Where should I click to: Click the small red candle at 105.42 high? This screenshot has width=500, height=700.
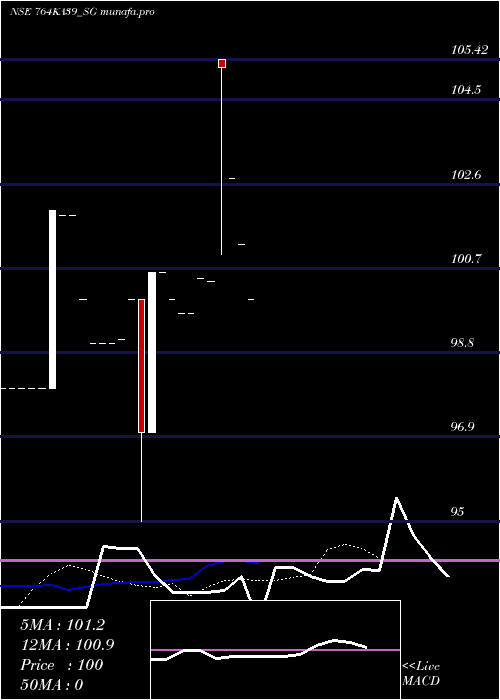click(x=222, y=63)
